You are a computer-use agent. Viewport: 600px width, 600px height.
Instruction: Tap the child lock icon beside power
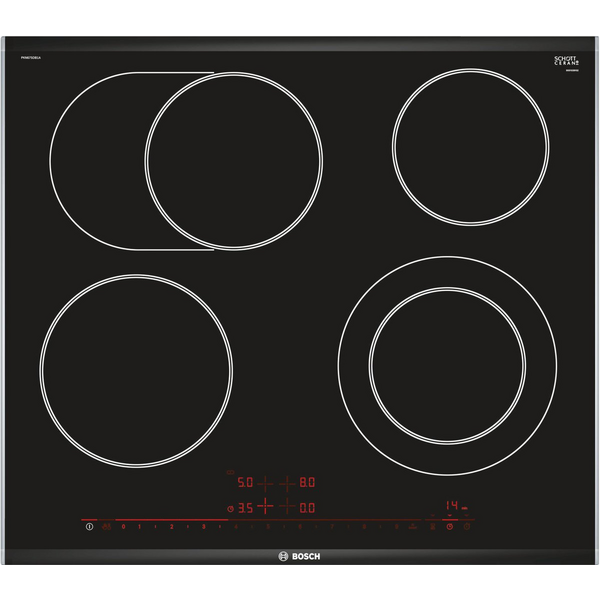pos(106,526)
